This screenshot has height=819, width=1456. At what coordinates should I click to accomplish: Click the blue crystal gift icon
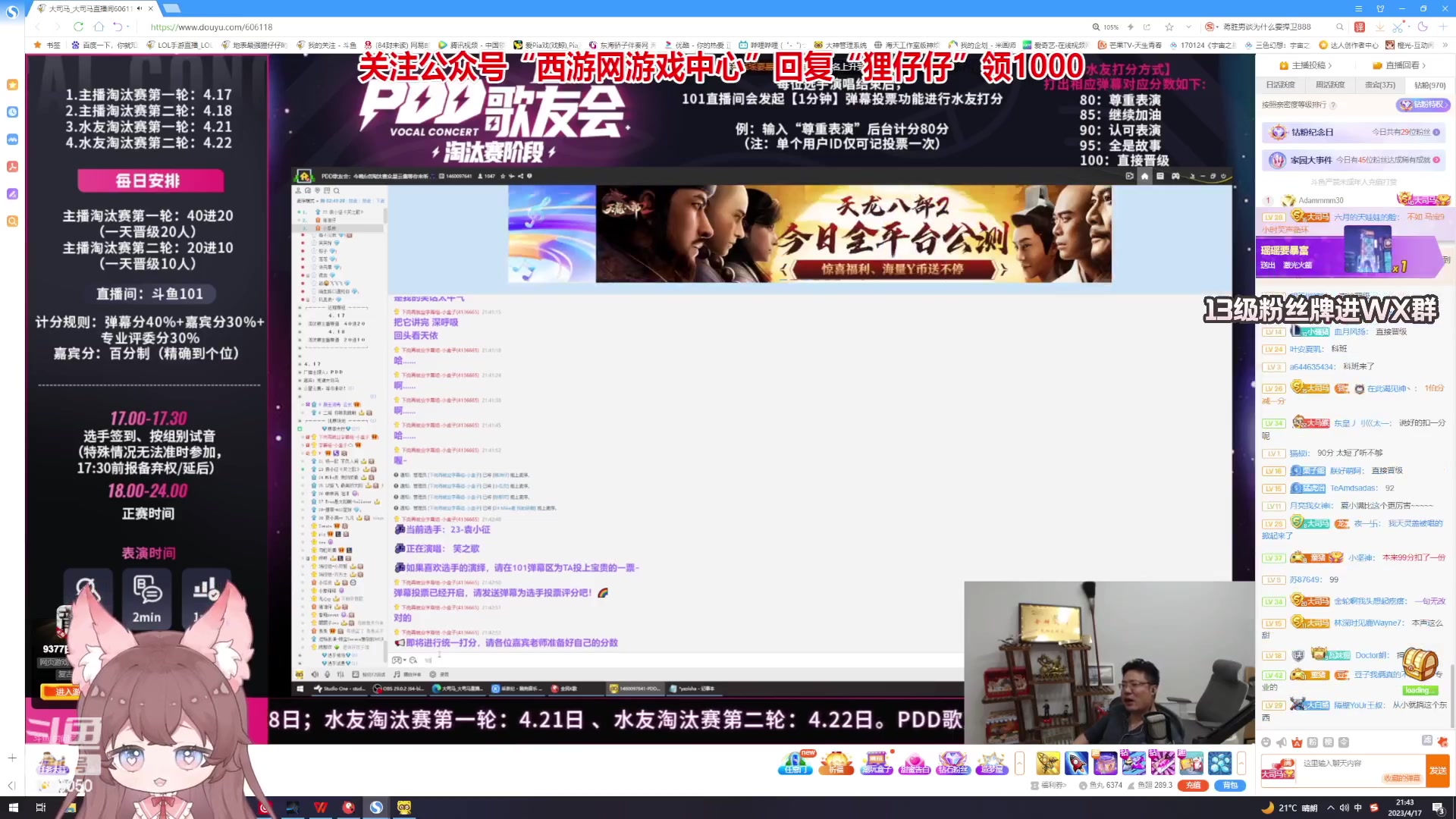pyautogui.click(x=1220, y=762)
